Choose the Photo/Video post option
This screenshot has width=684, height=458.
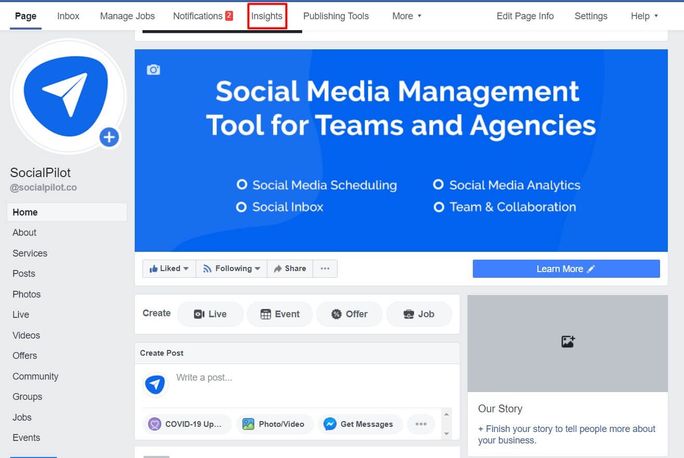point(274,424)
